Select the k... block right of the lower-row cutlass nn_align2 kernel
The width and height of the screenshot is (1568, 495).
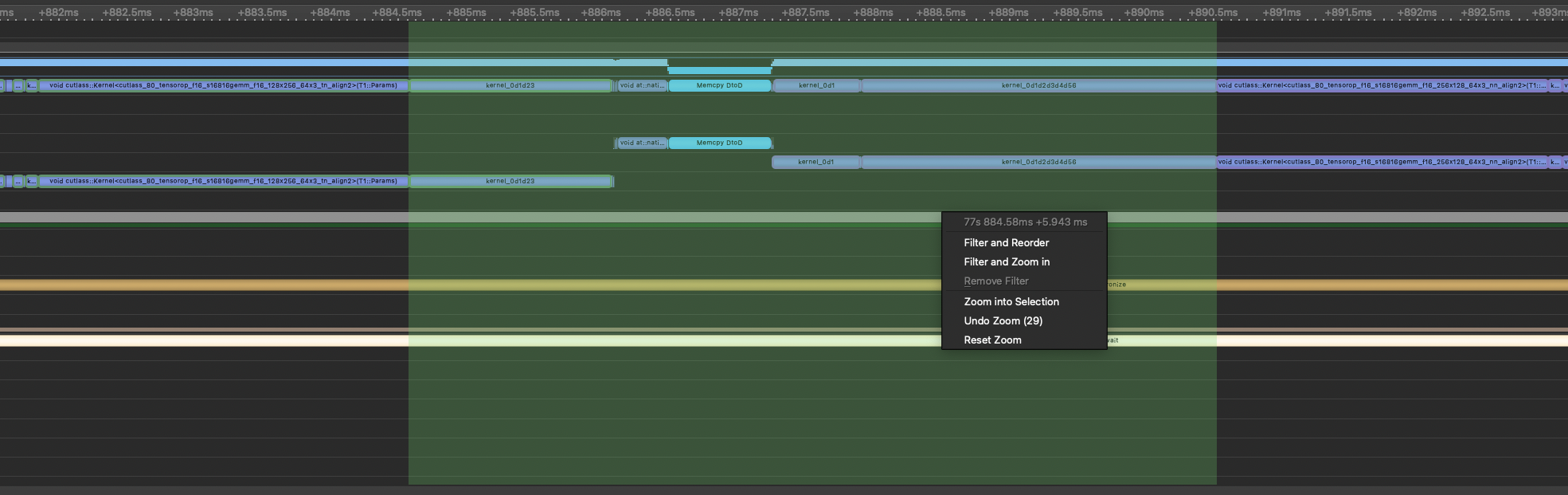point(1554,162)
